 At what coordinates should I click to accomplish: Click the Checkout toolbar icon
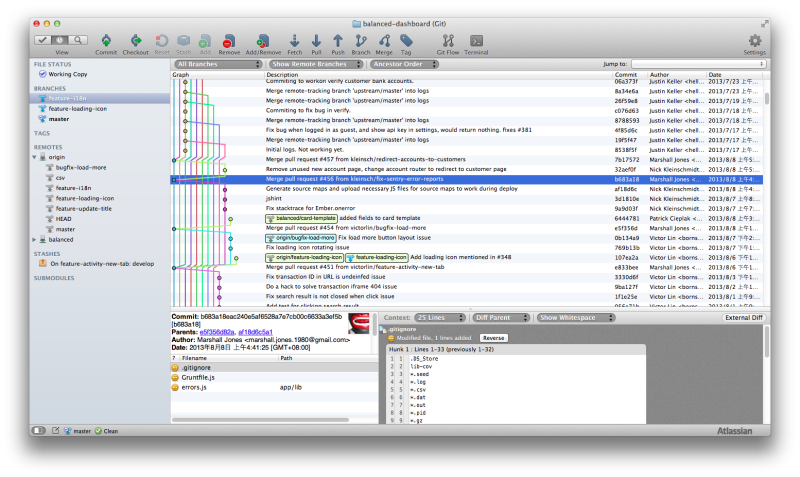coord(136,41)
